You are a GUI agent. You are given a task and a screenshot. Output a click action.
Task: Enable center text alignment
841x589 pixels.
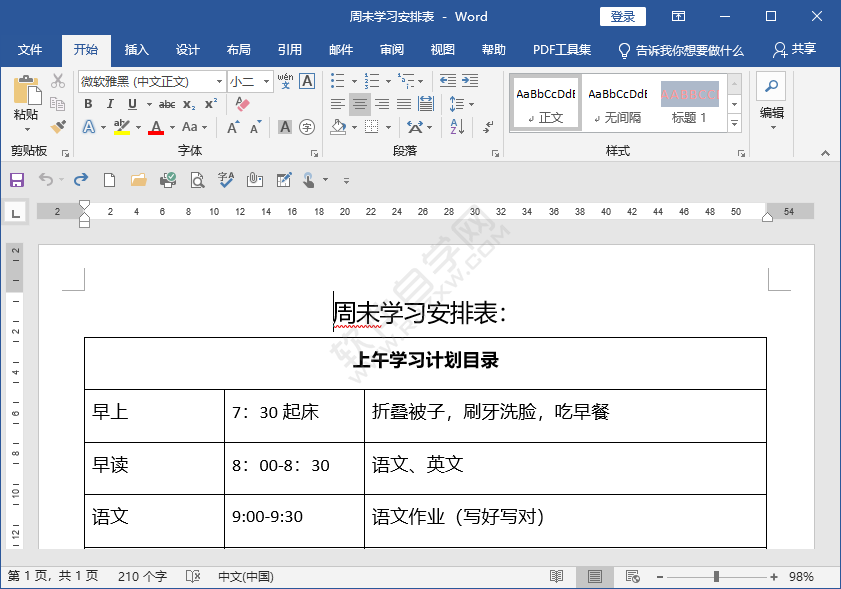tap(360, 104)
